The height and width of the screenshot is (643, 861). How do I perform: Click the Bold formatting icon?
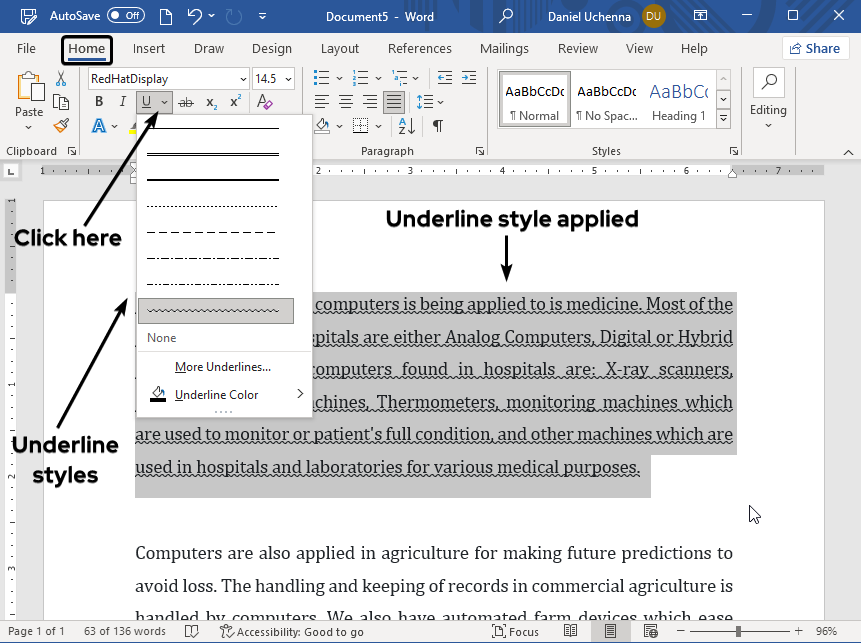pyautogui.click(x=99, y=102)
